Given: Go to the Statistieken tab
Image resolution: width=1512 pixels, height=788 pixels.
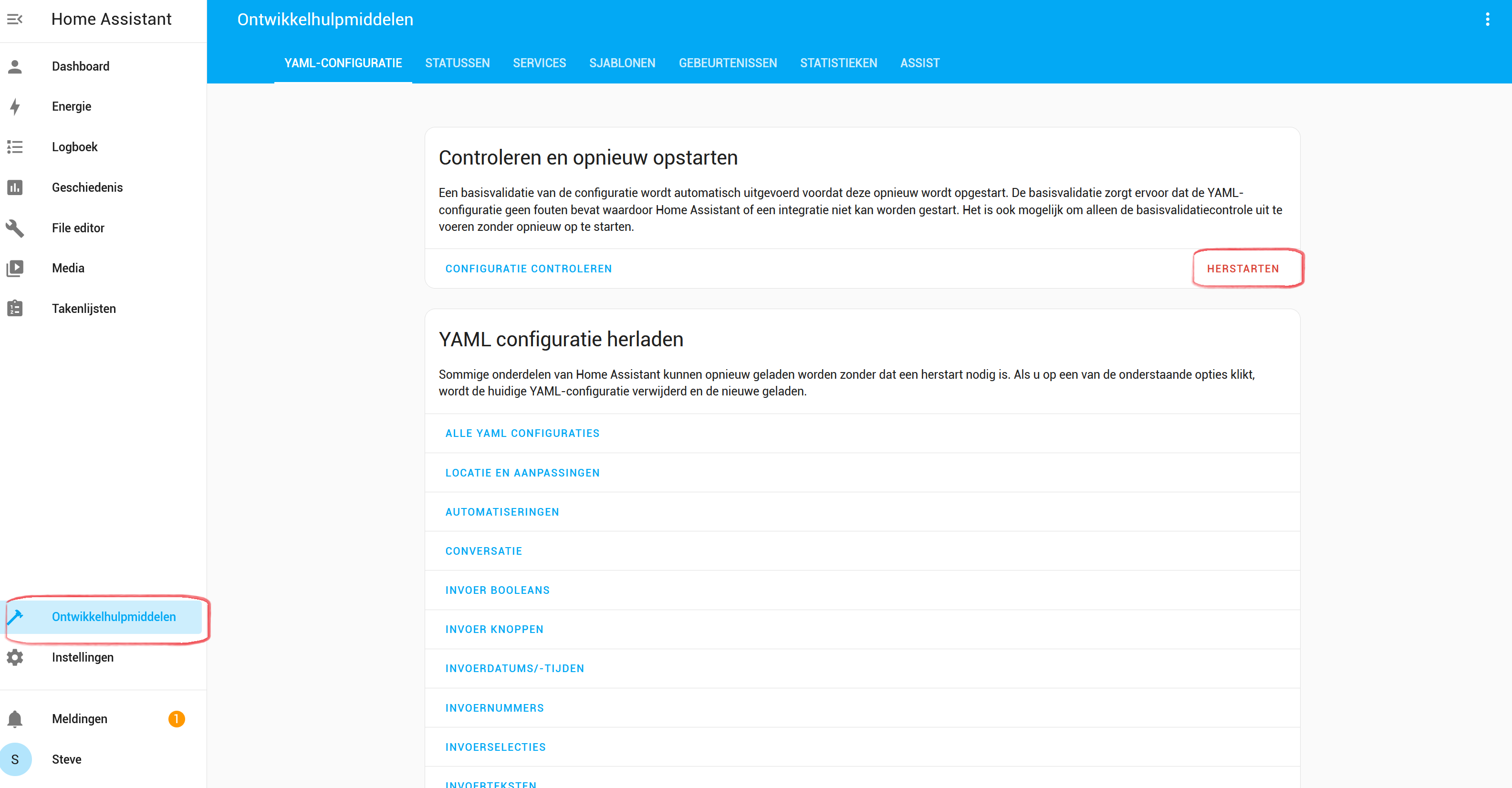Looking at the screenshot, I should 838,63.
